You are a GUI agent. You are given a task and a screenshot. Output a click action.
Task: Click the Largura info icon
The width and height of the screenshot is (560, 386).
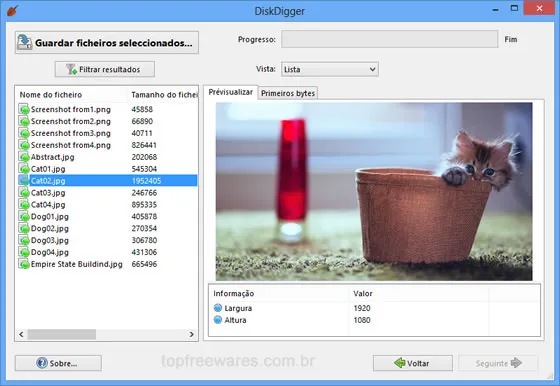point(218,308)
